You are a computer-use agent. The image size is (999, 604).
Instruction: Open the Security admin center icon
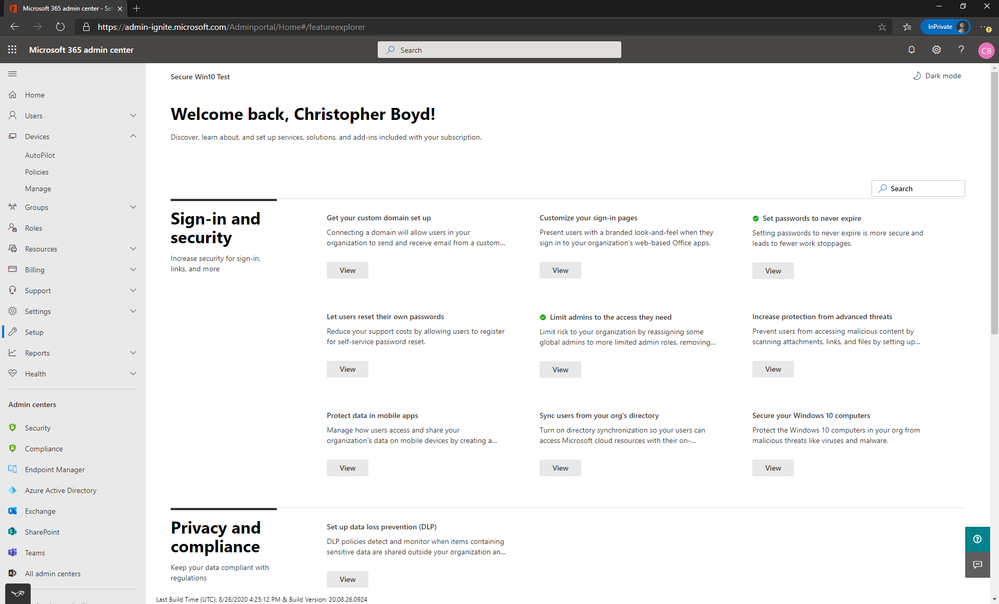click(x=12, y=428)
